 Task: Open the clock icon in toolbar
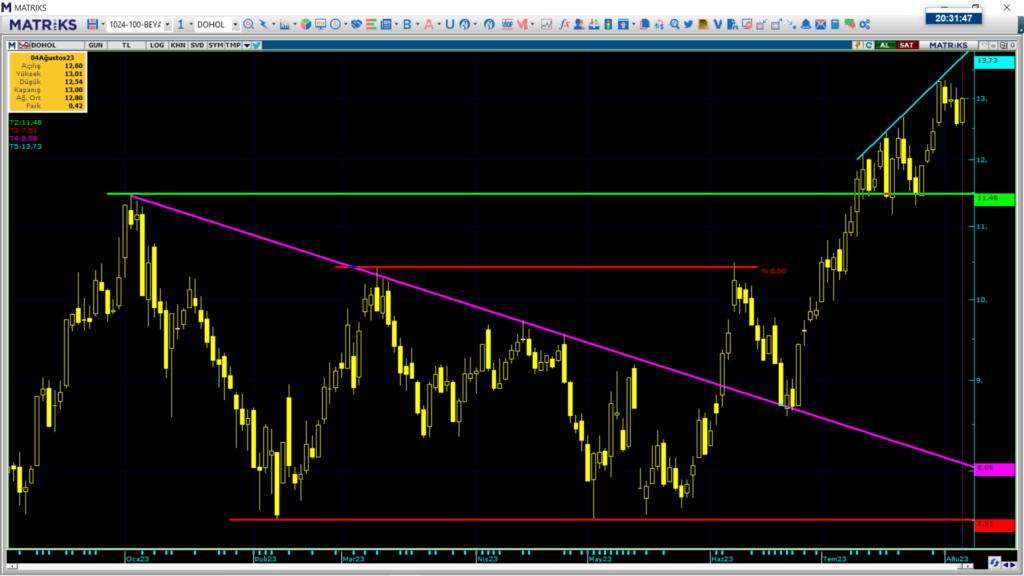[x=336, y=24]
